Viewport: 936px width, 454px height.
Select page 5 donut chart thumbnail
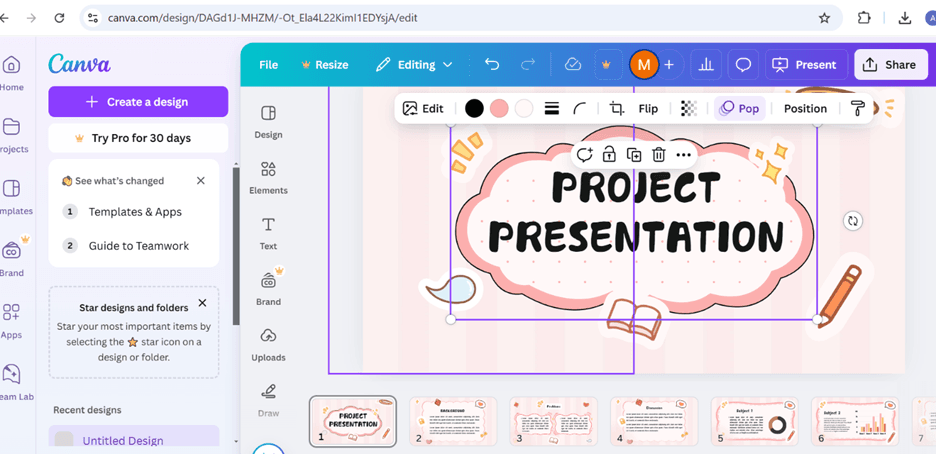point(754,421)
